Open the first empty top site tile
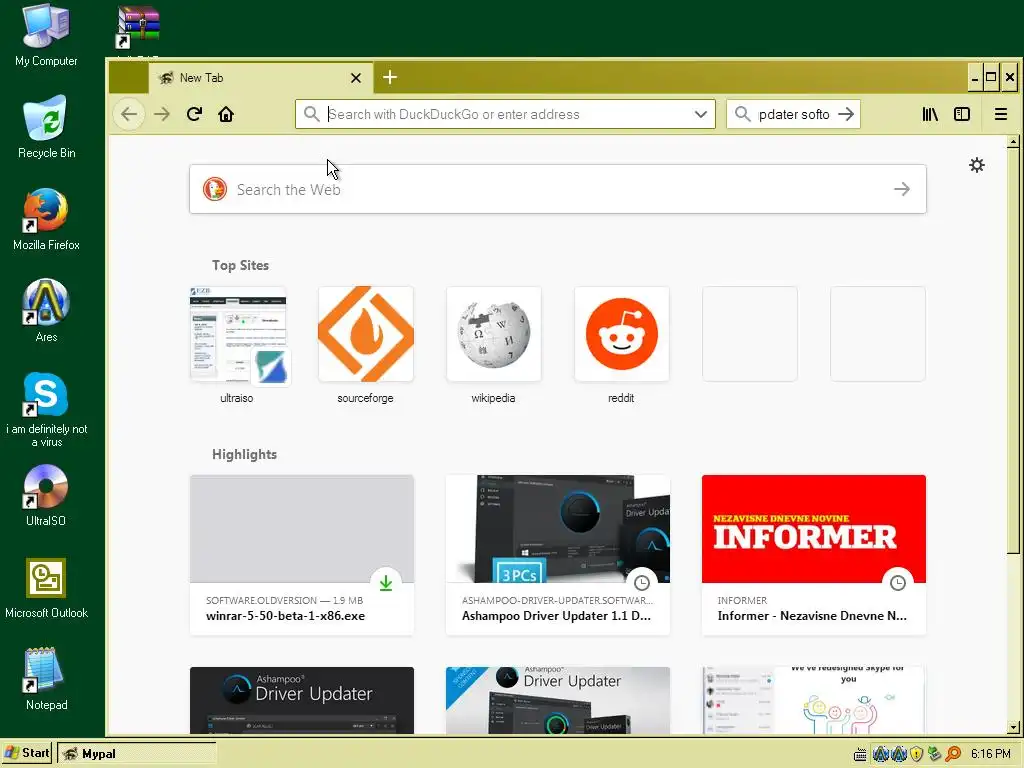 (x=750, y=334)
